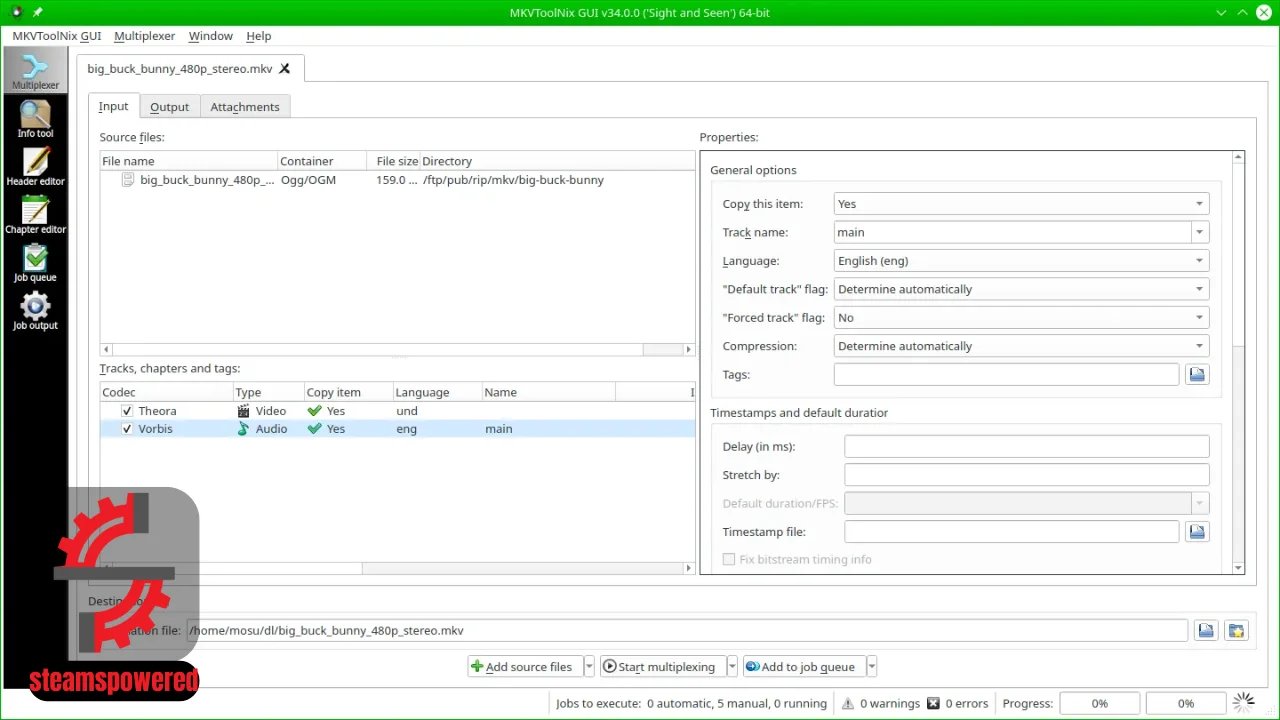This screenshot has width=1280, height=720.
Task: Open the Info tool
Action: pos(35,120)
